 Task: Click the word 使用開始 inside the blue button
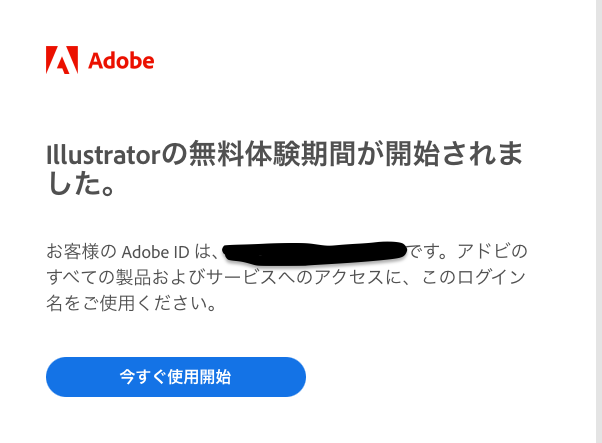click(198, 377)
